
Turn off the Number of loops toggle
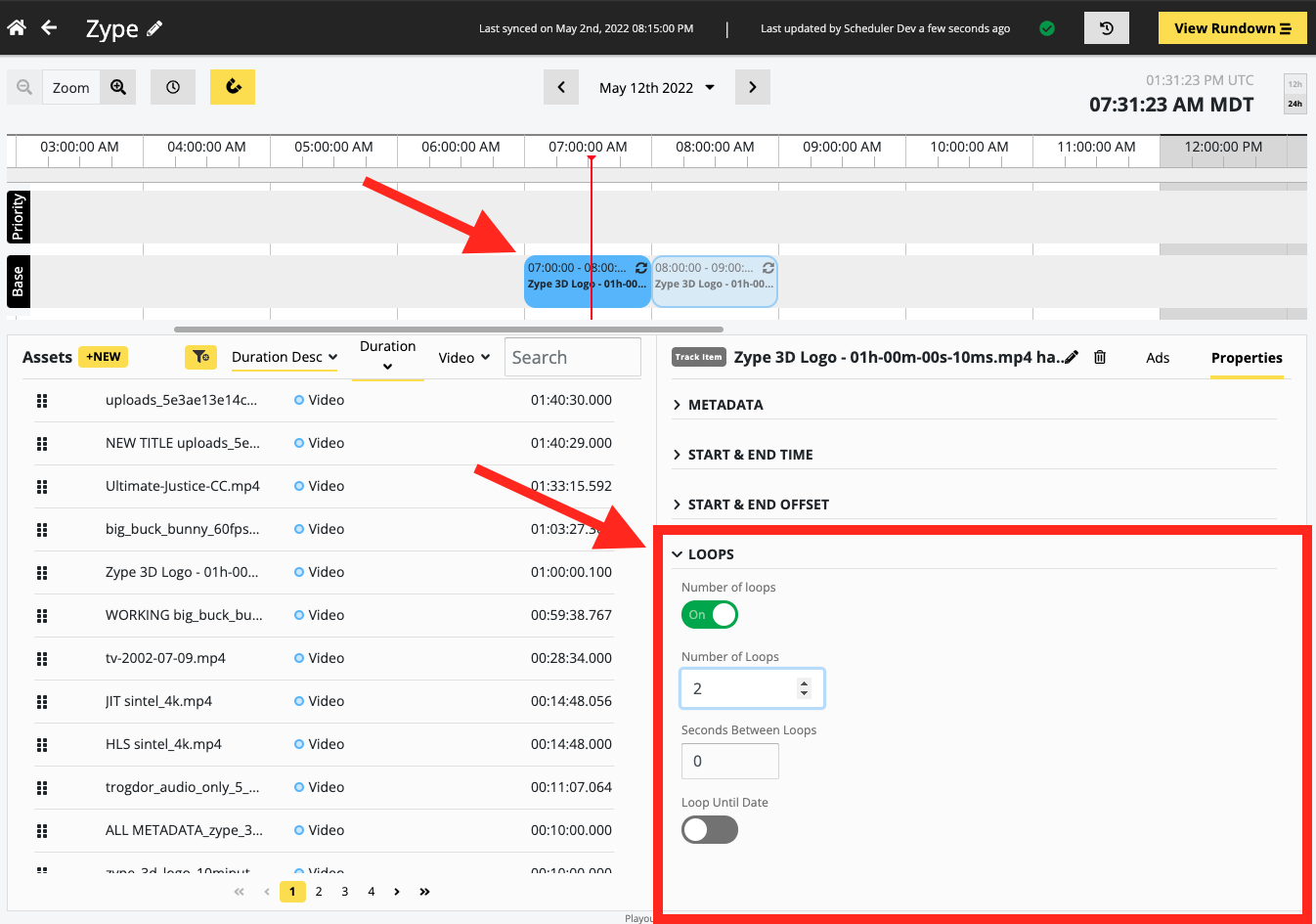710,615
